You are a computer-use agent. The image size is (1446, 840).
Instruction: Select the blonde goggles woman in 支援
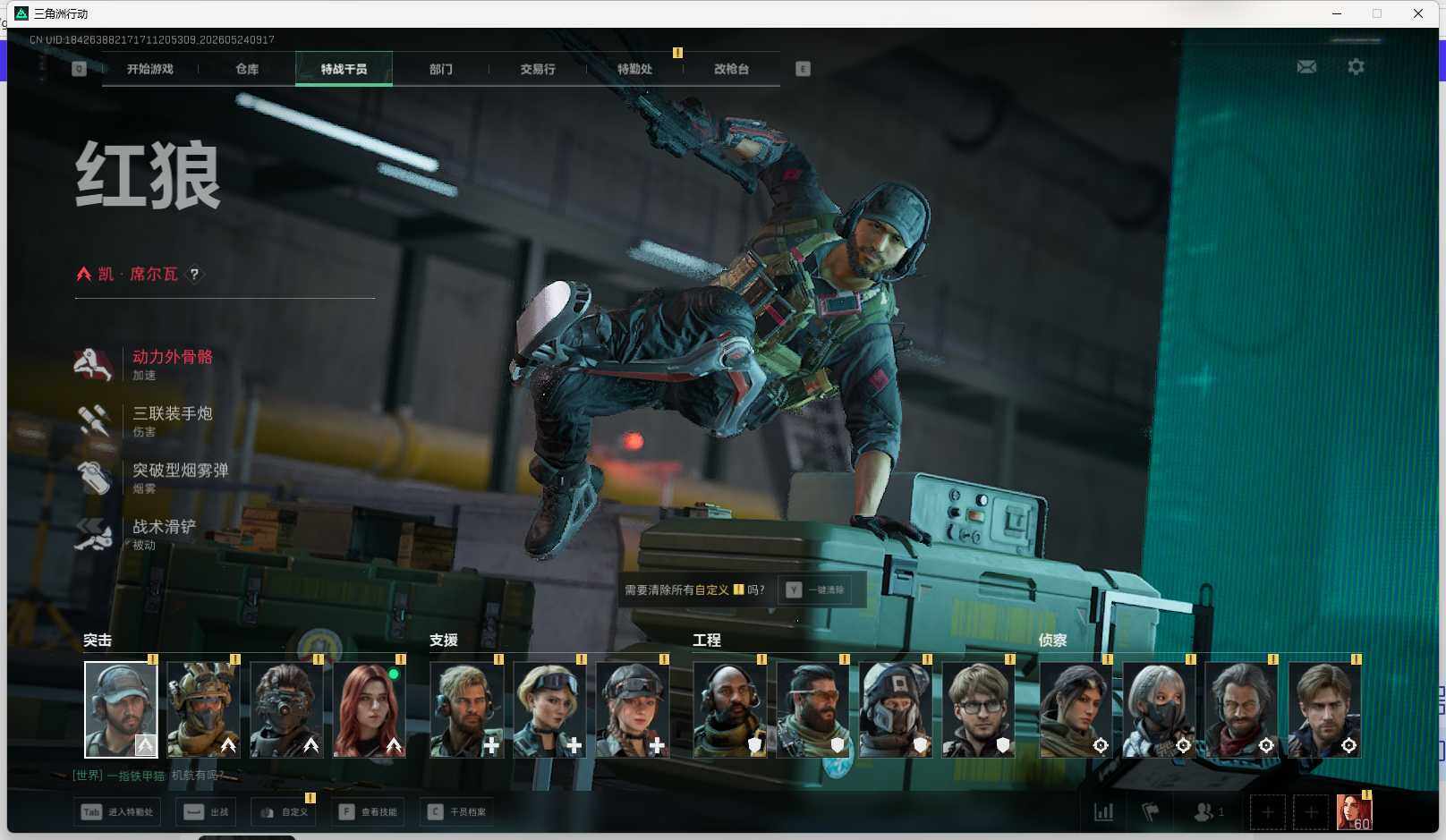(549, 709)
